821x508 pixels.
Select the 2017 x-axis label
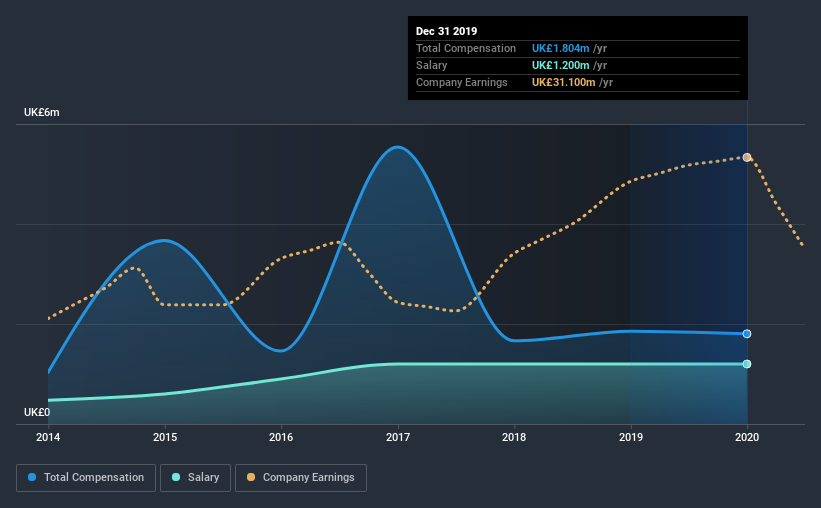point(398,437)
